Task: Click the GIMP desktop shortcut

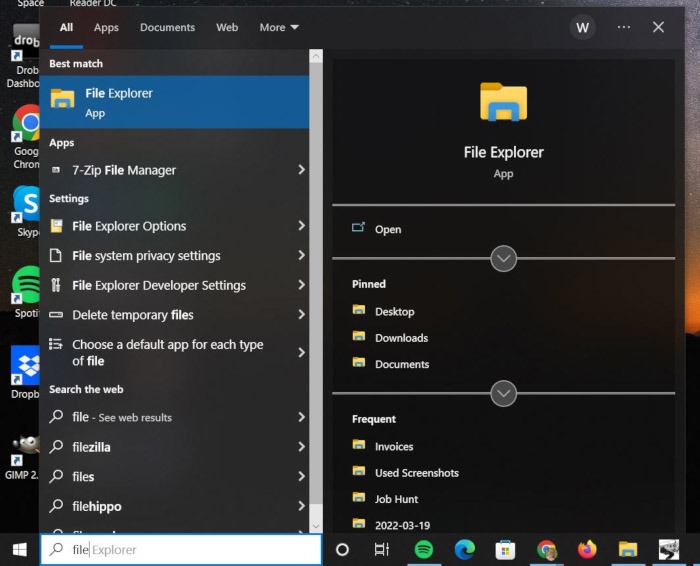Action: click(21, 455)
